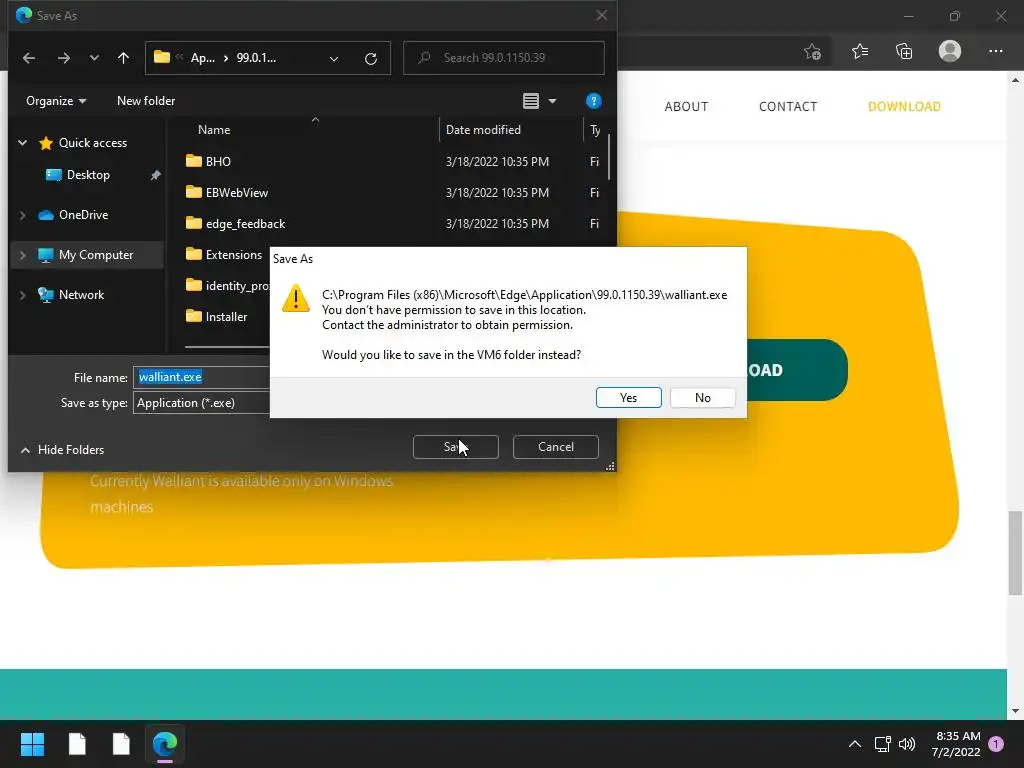Open Edge profile avatar
The image size is (1024, 768).
tap(950, 51)
